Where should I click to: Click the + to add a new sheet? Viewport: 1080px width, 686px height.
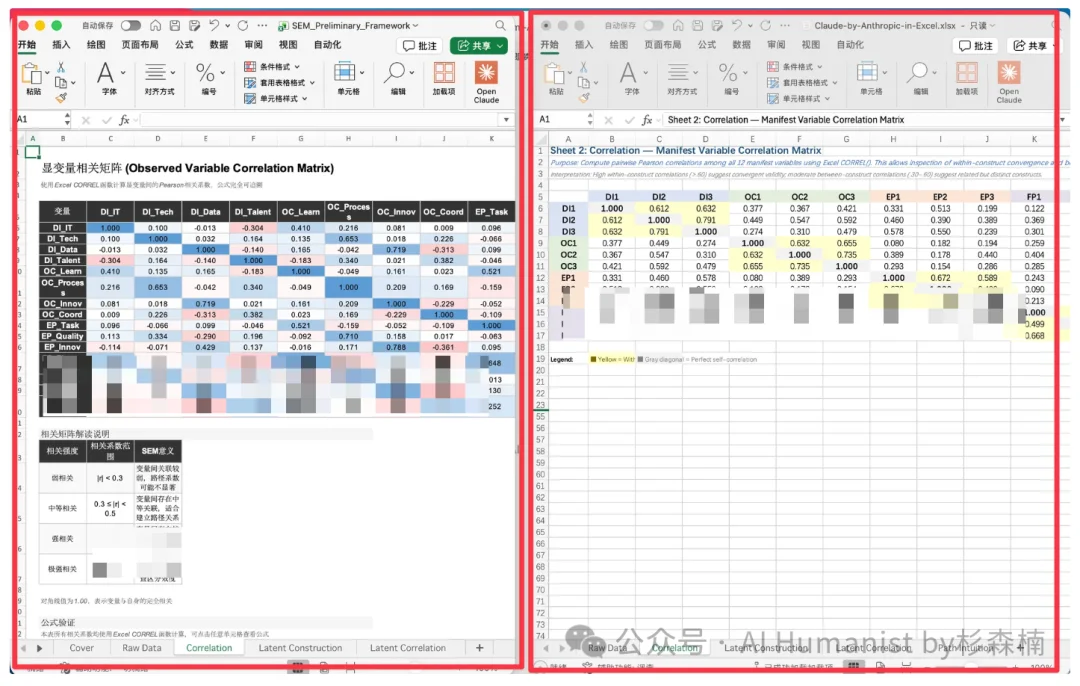[479, 648]
